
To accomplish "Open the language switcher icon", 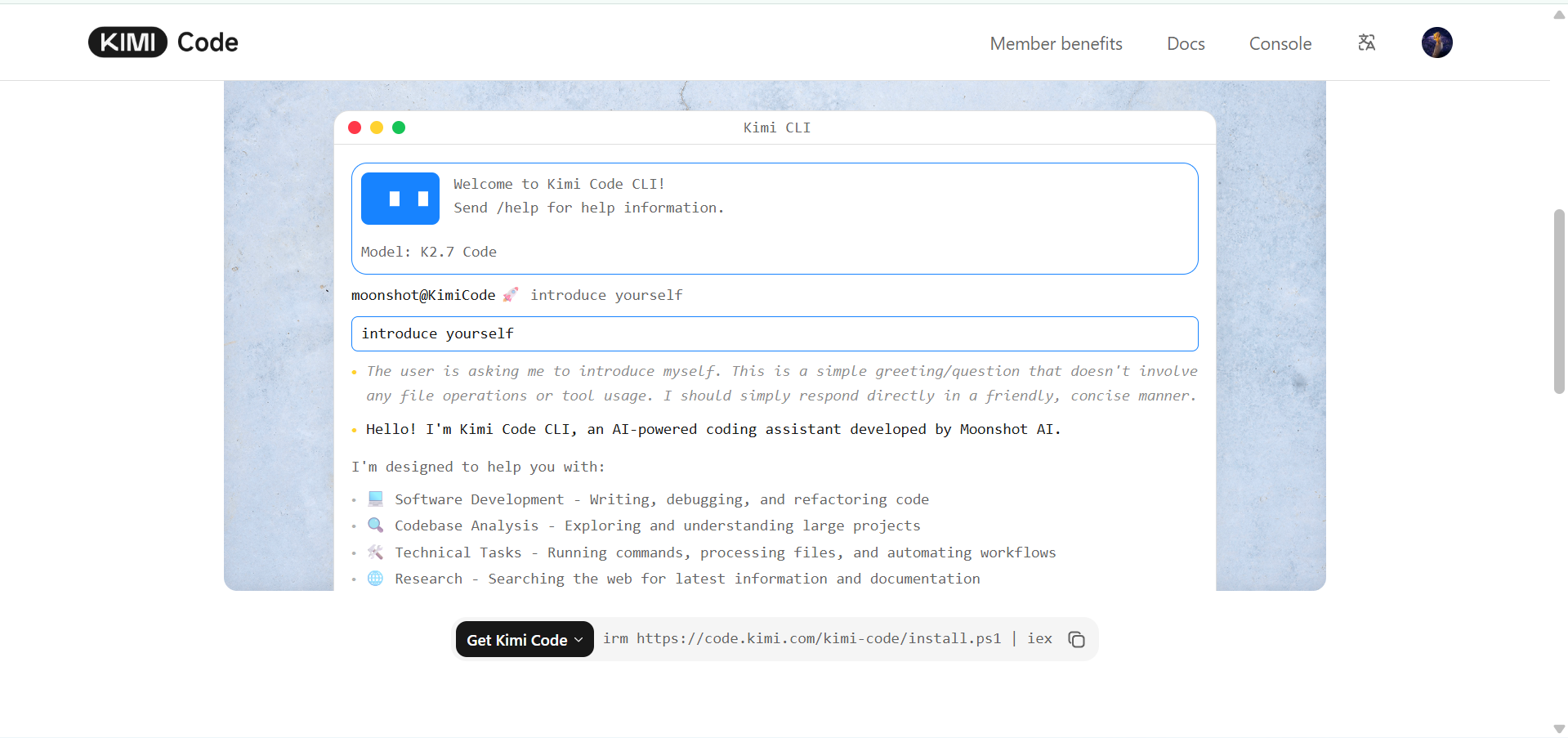I will 1366,42.
